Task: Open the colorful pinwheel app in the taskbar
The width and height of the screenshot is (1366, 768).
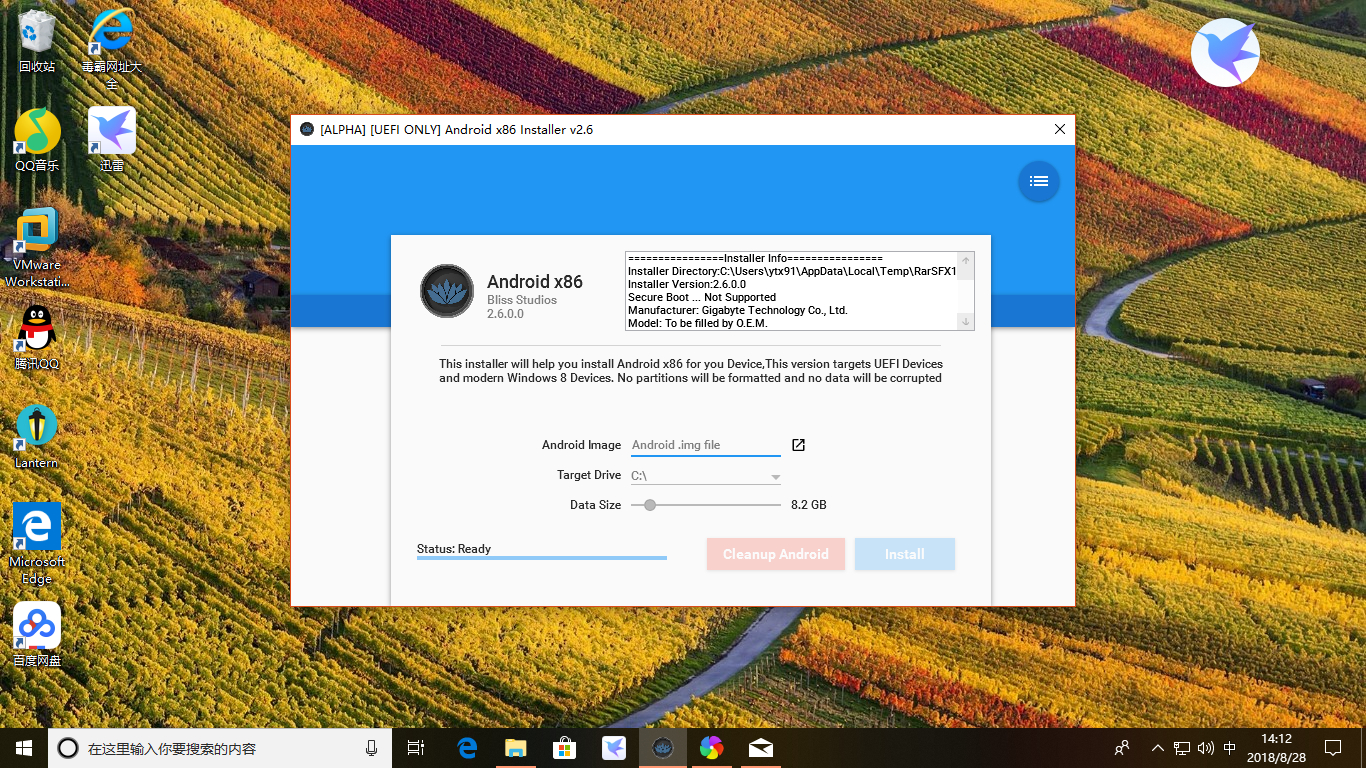Action: [x=711, y=748]
